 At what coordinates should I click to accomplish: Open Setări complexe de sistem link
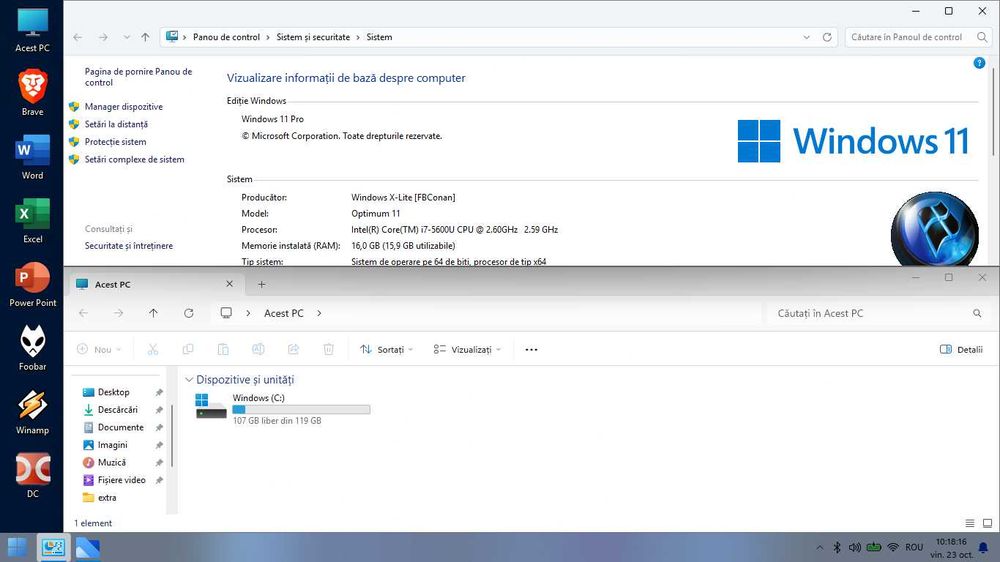pyautogui.click(x=135, y=159)
